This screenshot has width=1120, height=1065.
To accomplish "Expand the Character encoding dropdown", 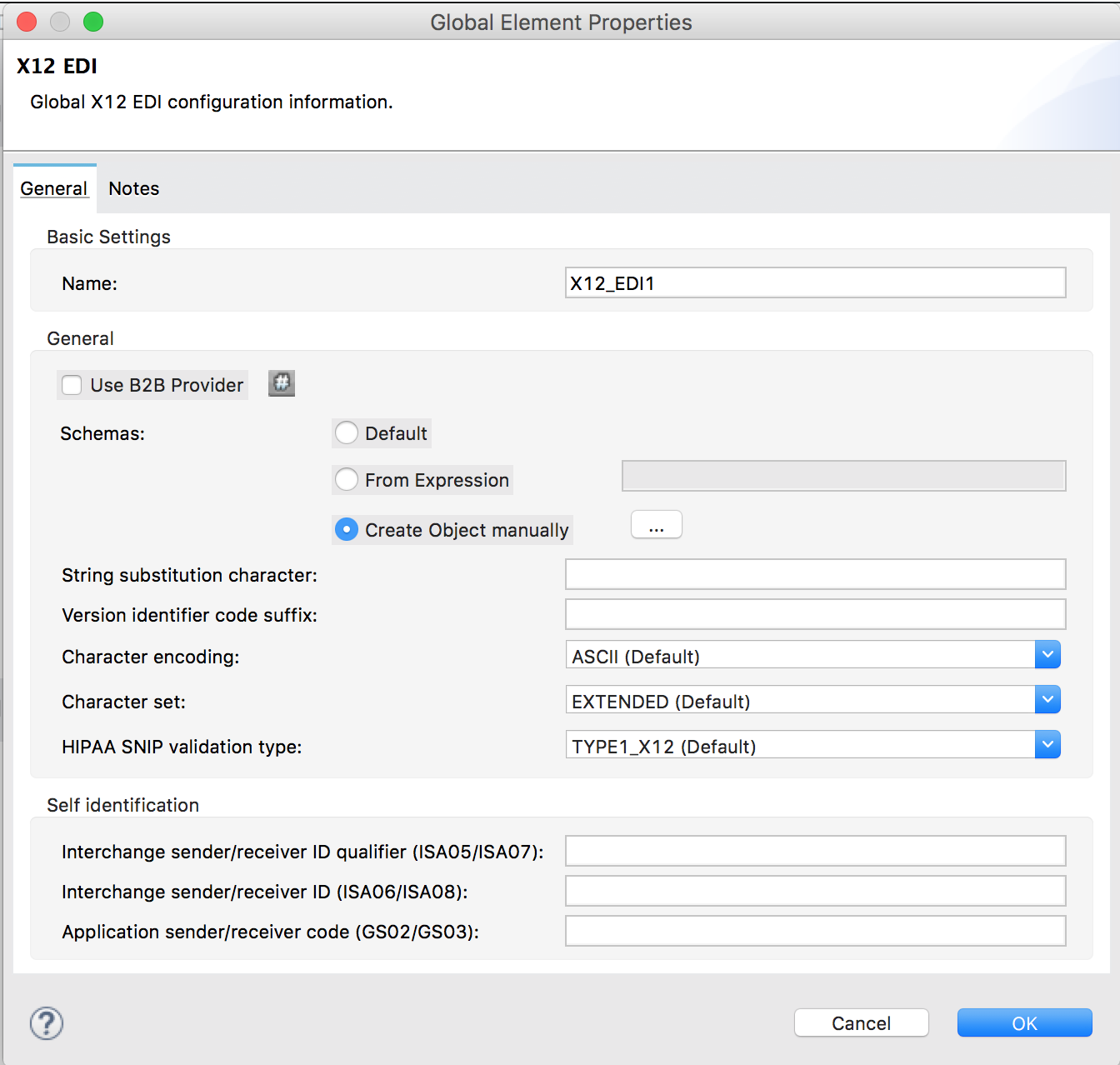I will coord(1047,655).
